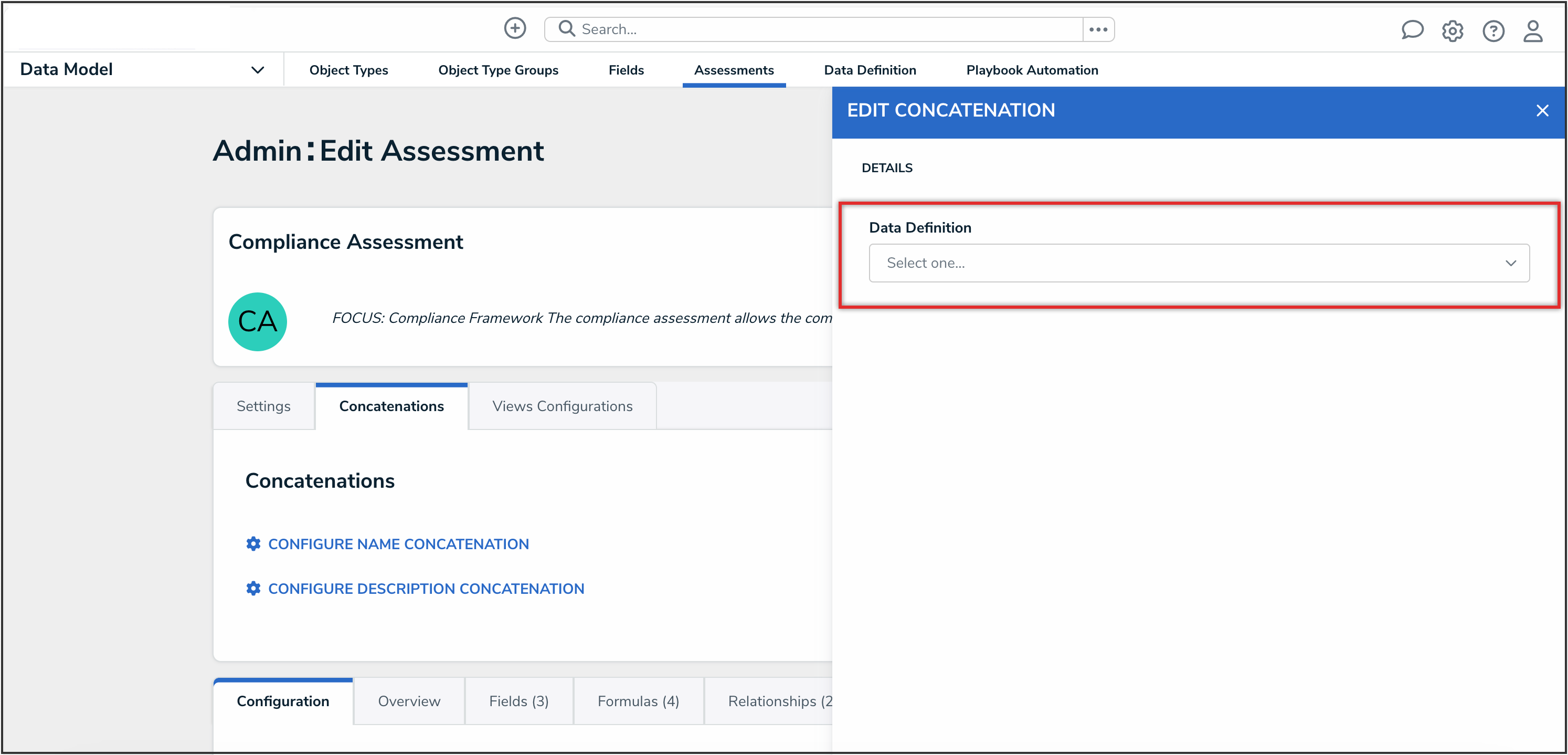
Task: Click the CA assessment avatar circle
Action: (258, 321)
